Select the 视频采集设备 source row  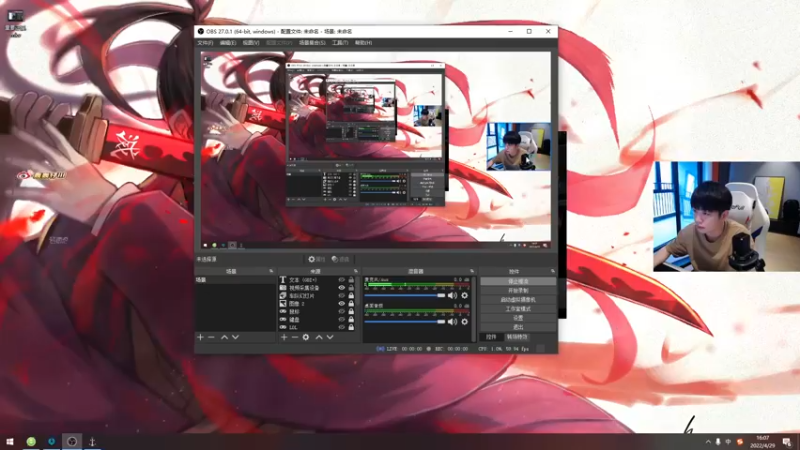tap(317, 288)
